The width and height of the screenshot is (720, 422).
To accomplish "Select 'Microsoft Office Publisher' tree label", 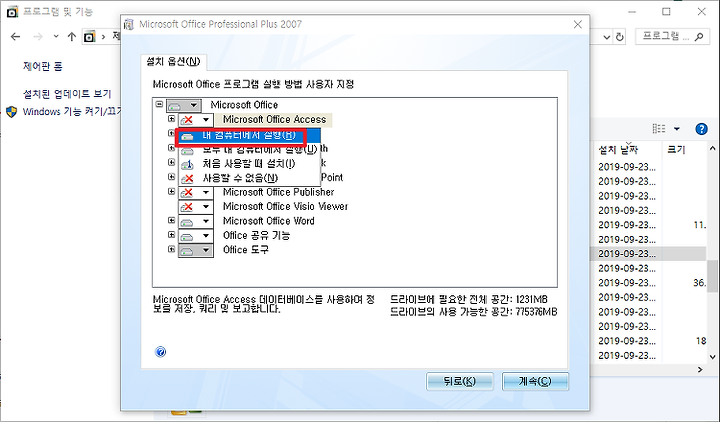I will [x=278, y=192].
